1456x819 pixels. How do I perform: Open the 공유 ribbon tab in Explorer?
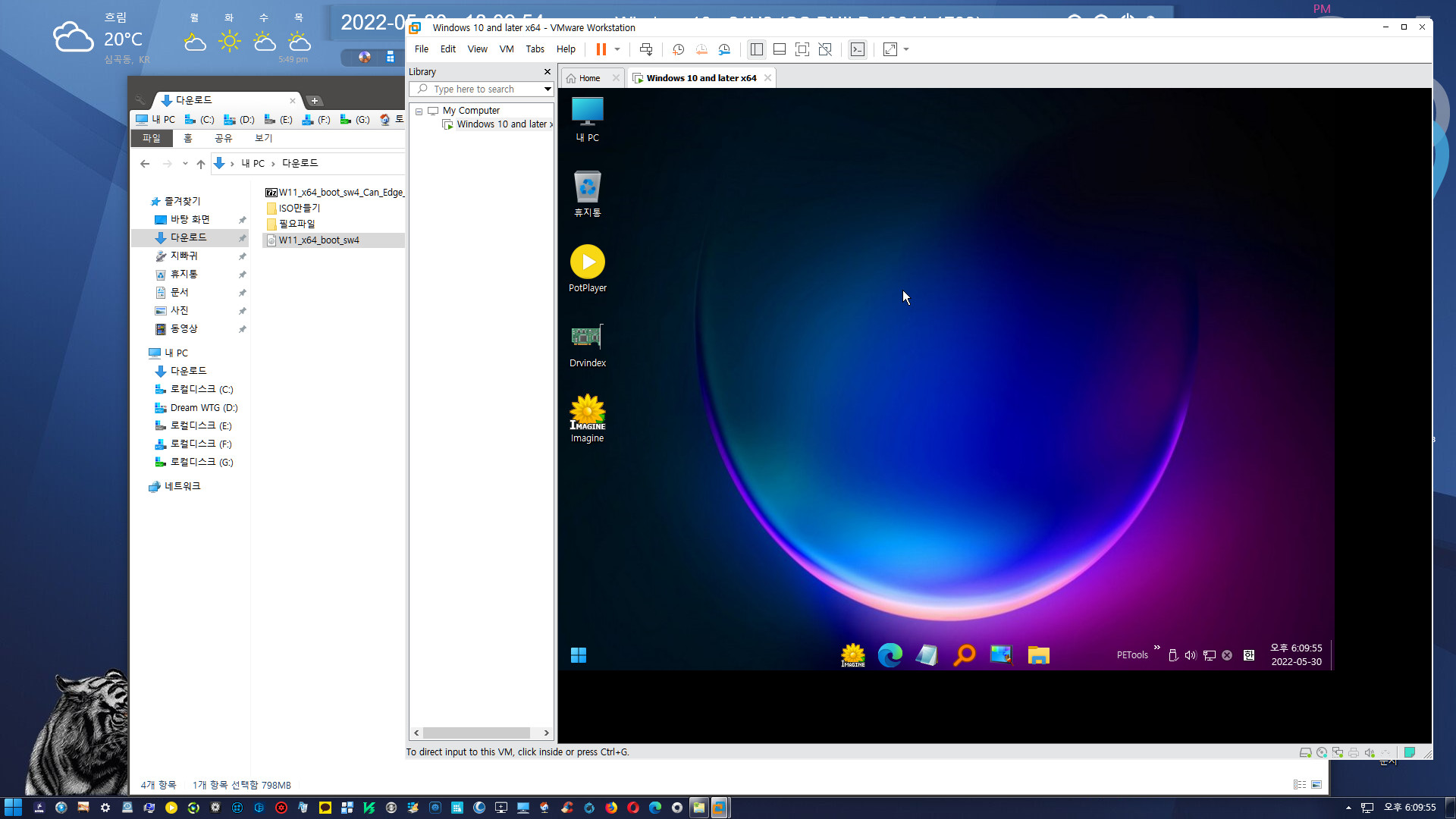pos(224,138)
